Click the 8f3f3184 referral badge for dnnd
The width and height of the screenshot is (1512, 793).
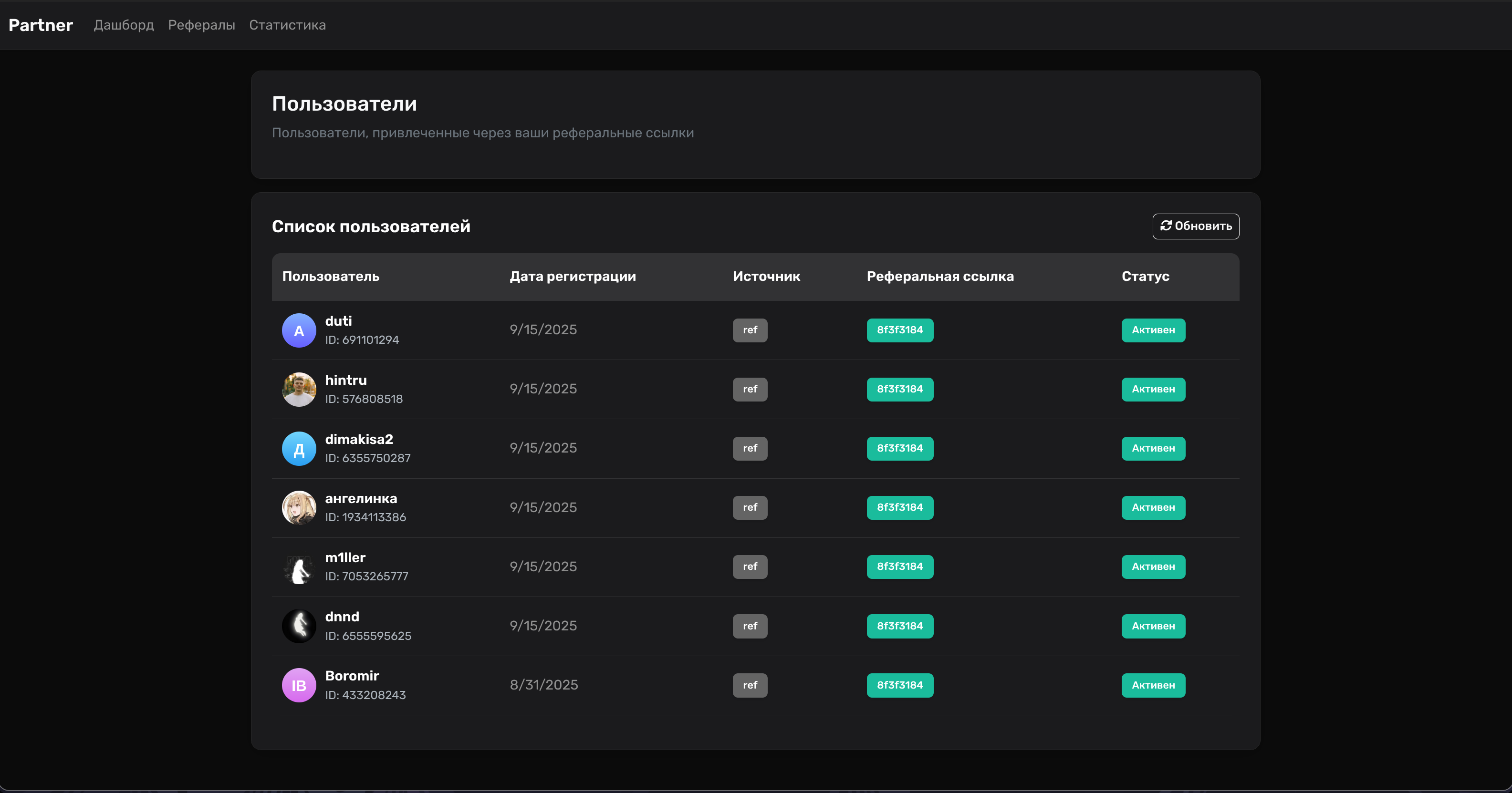(899, 626)
